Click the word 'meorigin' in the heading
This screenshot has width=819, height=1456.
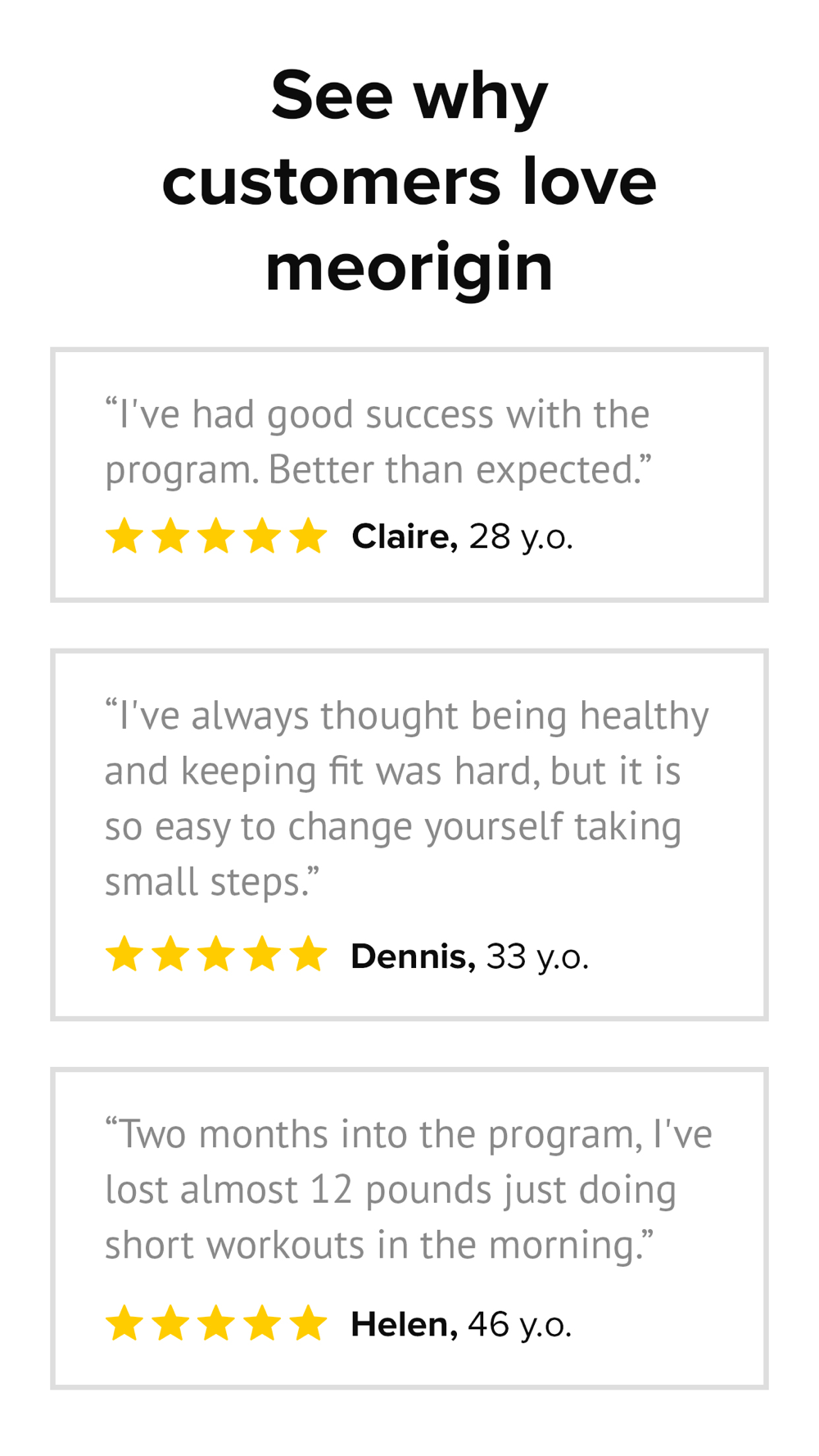click(x=409, y=268)
